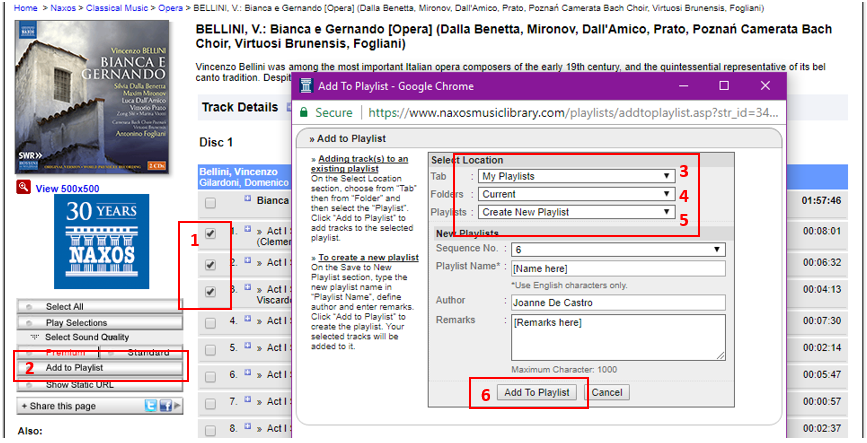
Task: Click the Home breadcrumb link
Action: click(x=25, y=8)
